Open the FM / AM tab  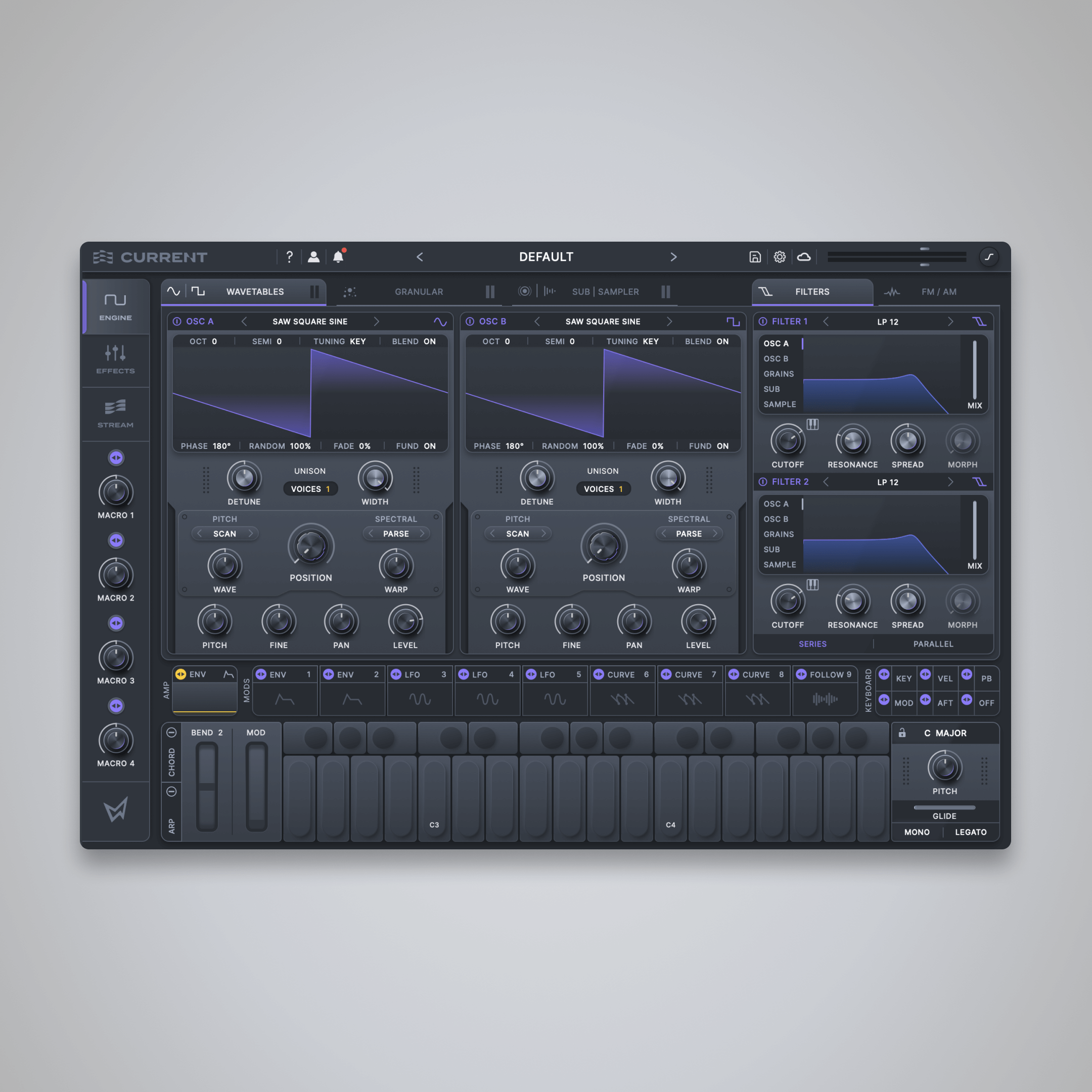point(938,292)
